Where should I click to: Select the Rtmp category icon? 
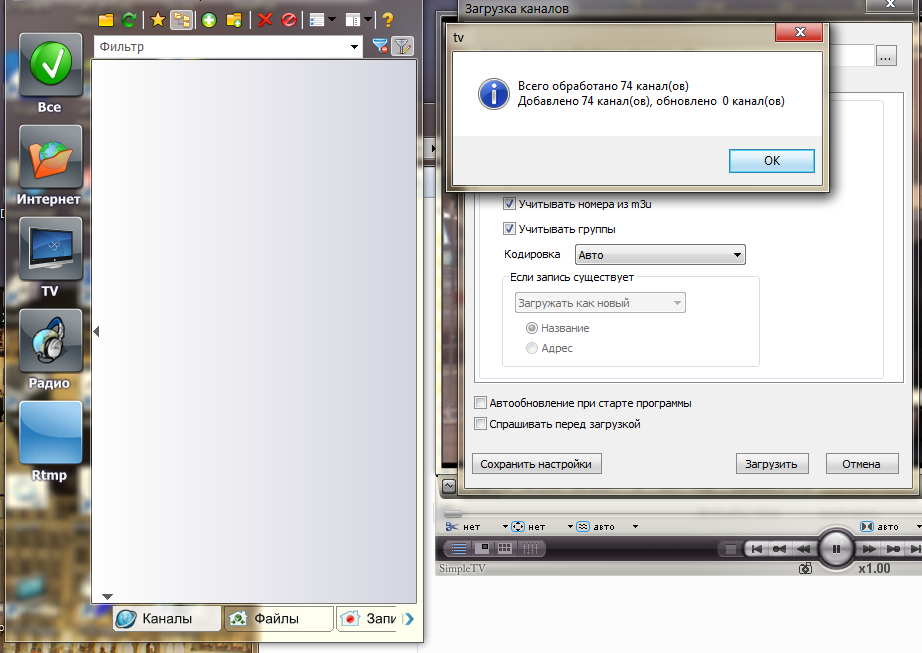[51, 433]
